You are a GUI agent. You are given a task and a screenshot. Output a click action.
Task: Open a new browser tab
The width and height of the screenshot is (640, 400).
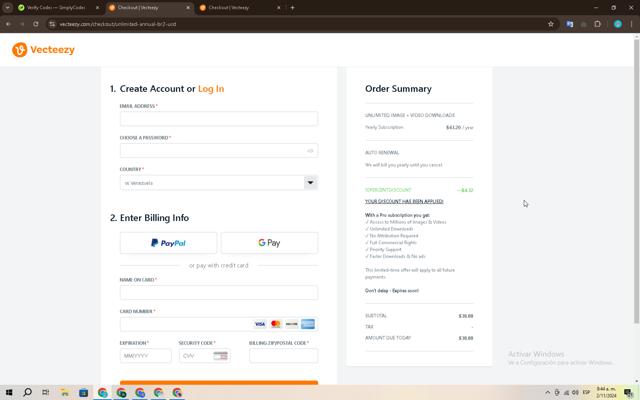point(292,8)
